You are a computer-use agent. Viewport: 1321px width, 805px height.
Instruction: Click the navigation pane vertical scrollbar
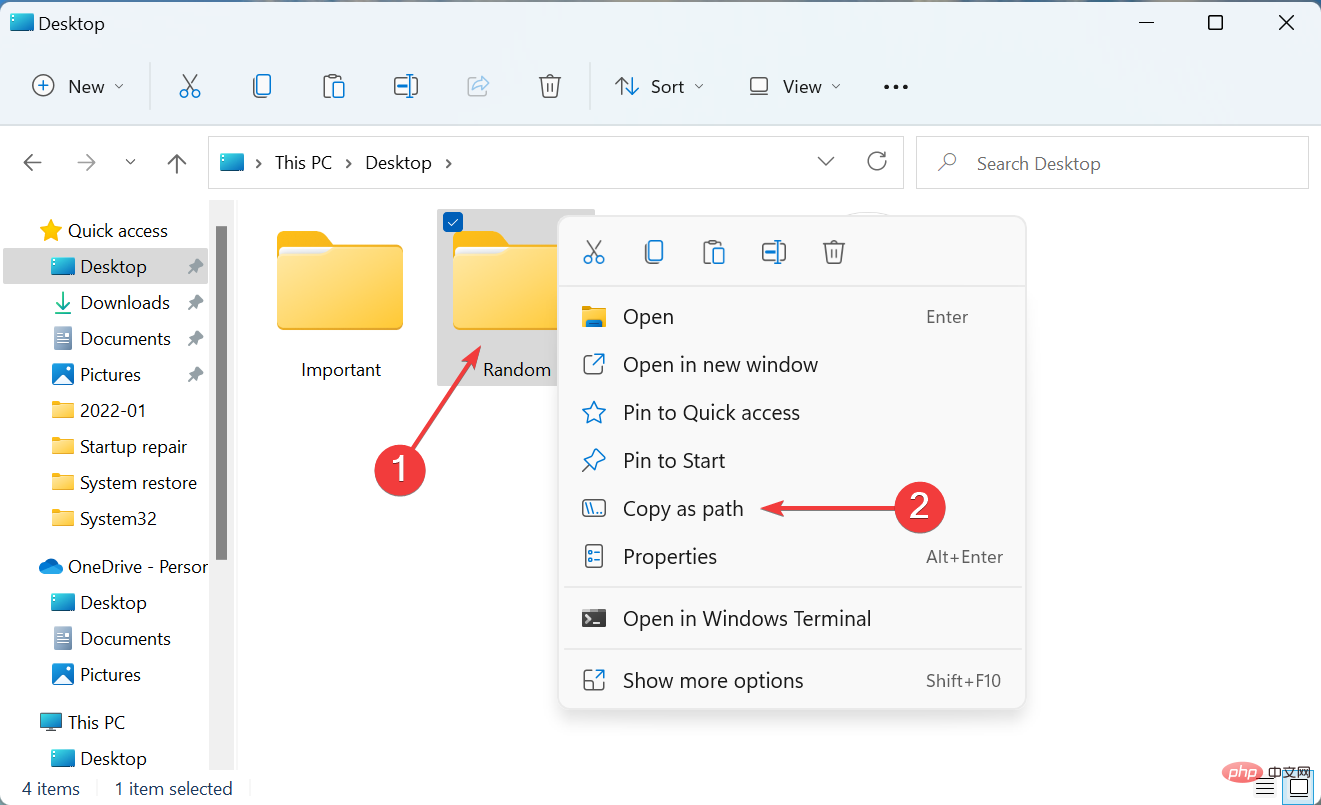coord(222,392)
